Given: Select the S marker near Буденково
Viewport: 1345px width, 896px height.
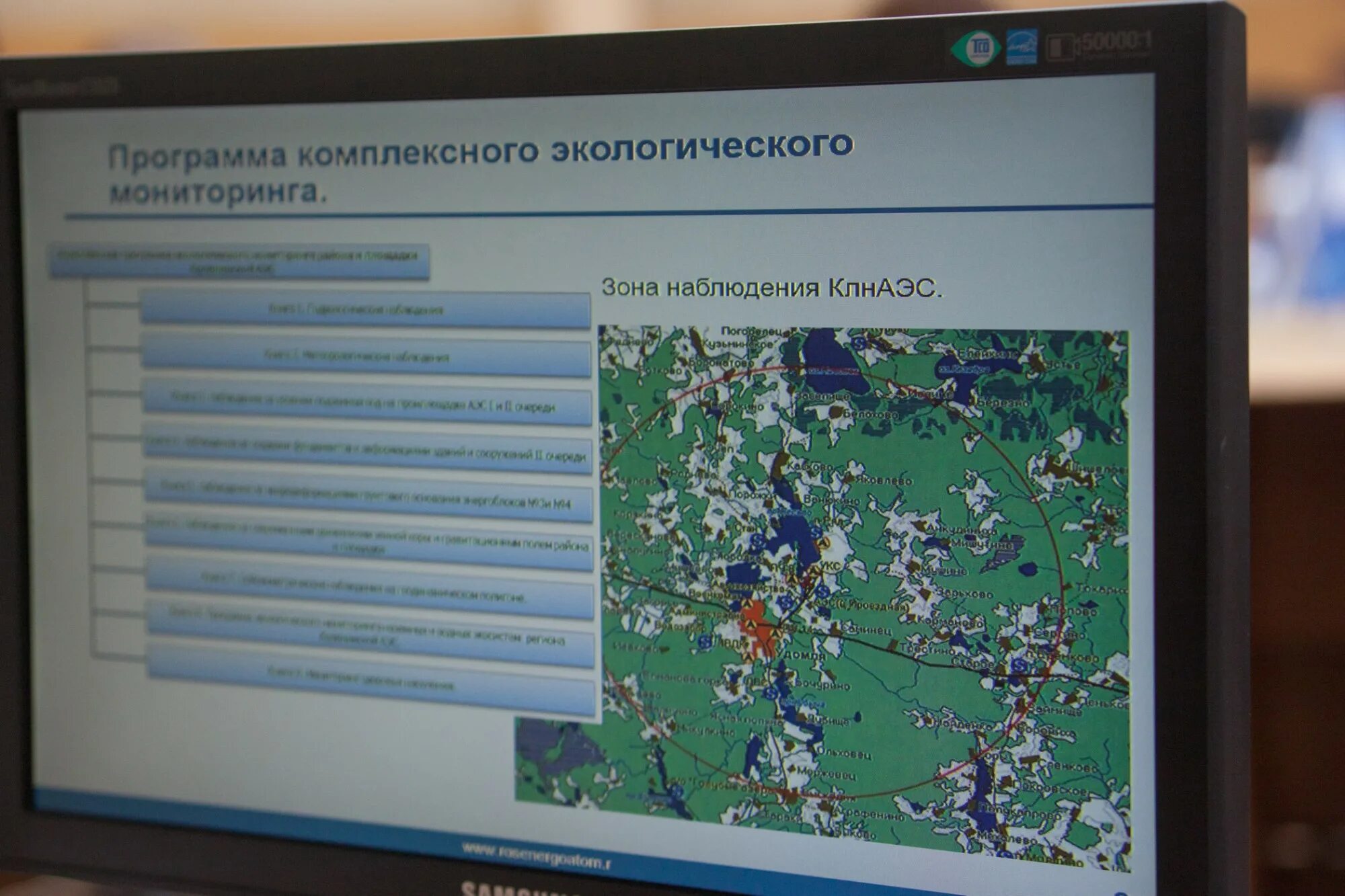Looking at the screenshot, I should [1020, 666].
